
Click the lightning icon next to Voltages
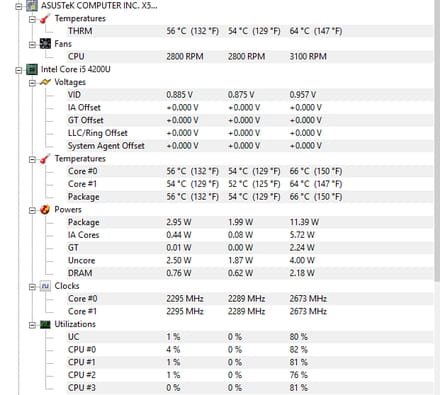45,82
